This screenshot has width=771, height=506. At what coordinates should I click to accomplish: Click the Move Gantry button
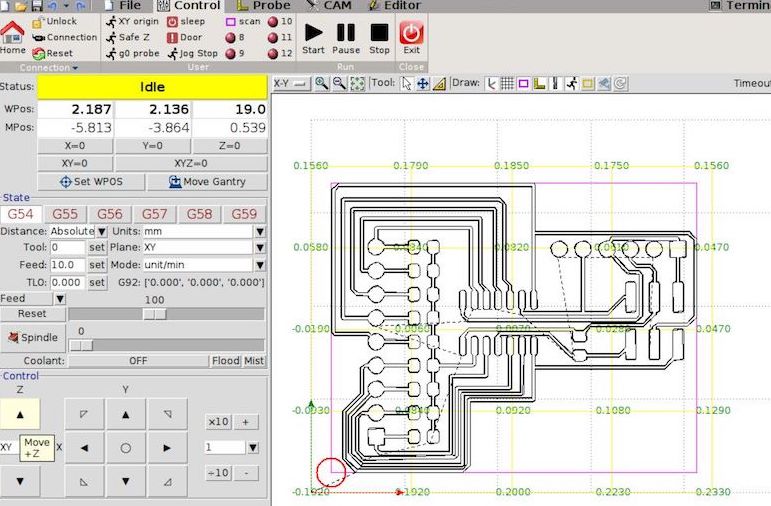point(207,182)
